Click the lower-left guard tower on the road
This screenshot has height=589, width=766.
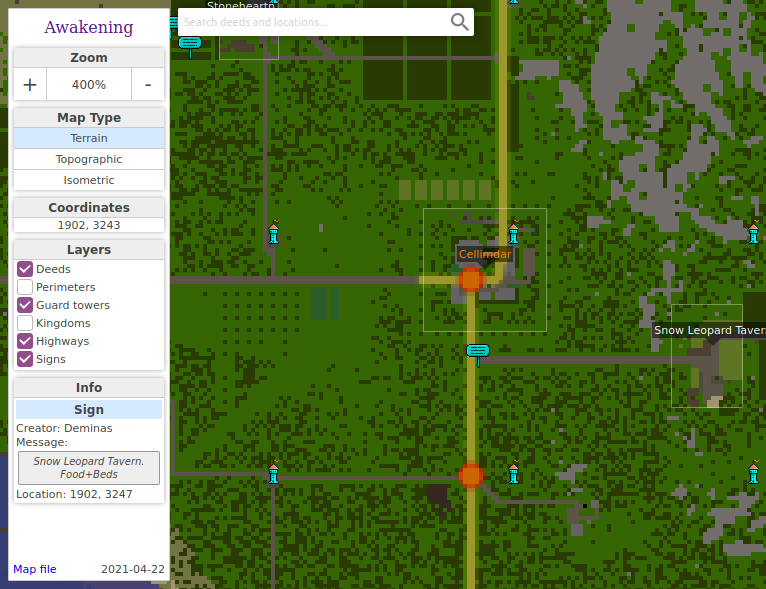(x=274, y=472)
